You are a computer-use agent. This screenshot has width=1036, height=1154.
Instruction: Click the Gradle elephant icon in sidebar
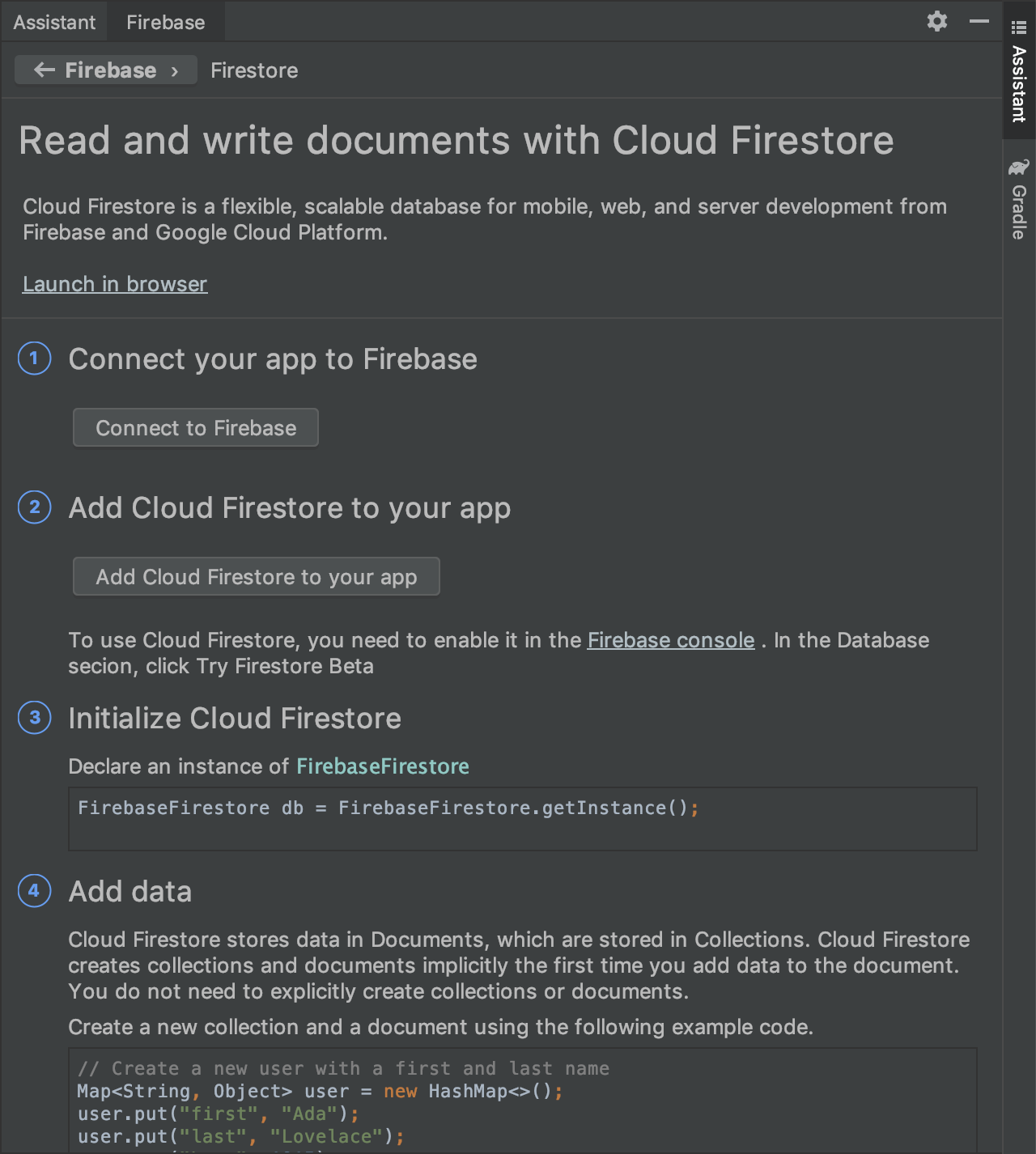coord(1019,168)
